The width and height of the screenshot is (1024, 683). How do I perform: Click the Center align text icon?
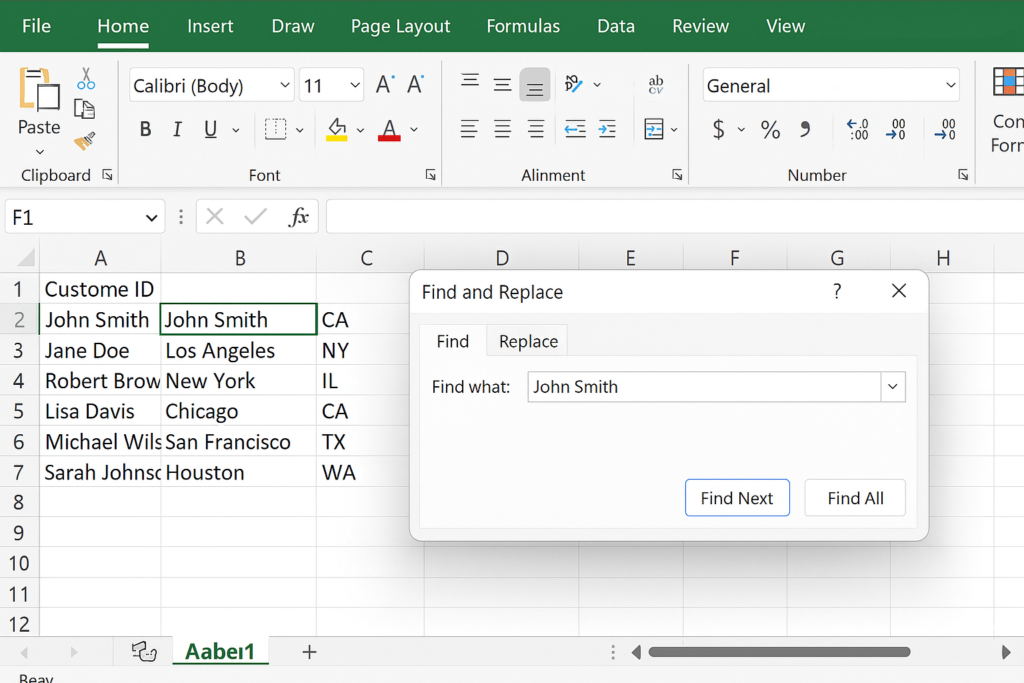(x=502, y=129)
